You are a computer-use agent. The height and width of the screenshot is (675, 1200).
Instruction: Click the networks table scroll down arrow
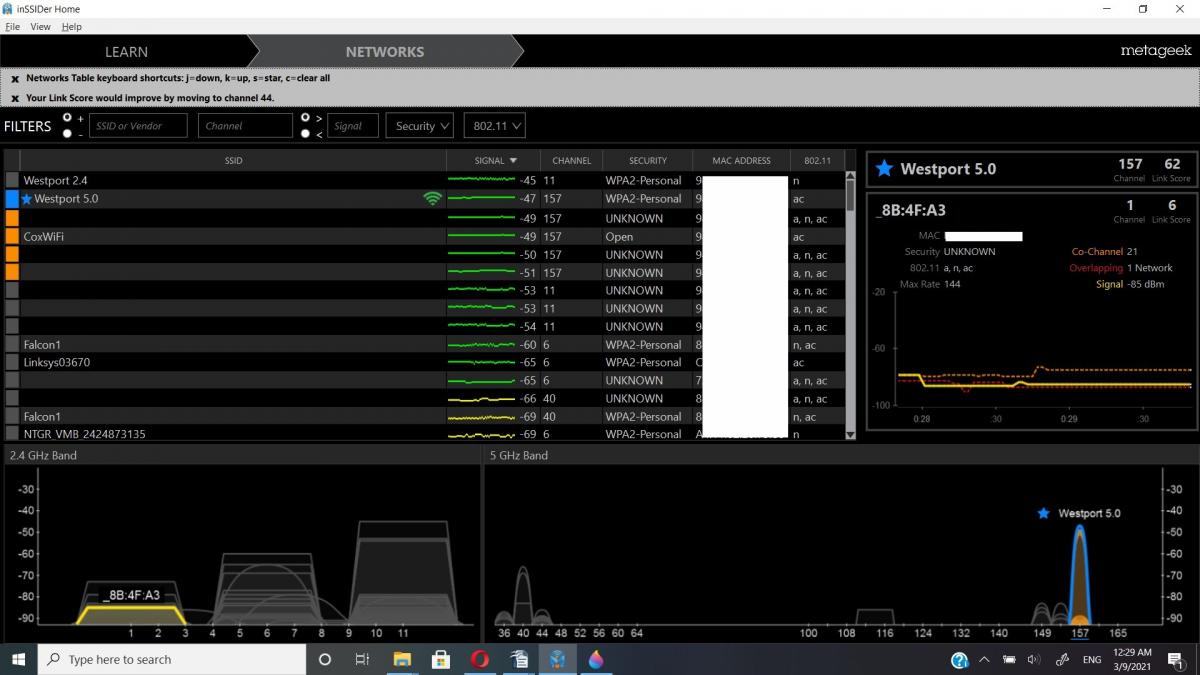click(x=850, y=434)
